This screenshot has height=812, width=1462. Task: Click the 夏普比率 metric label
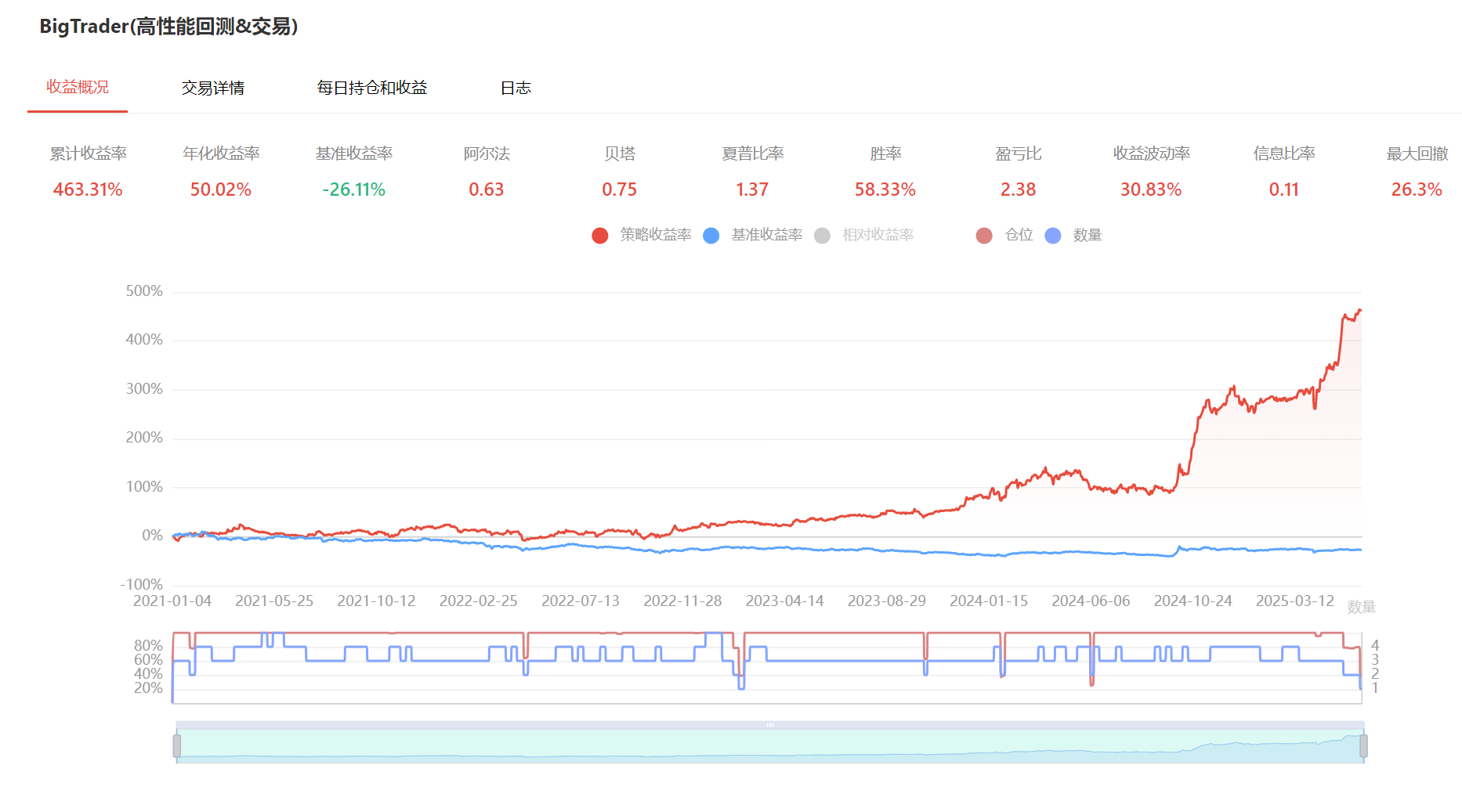point(752,153)
